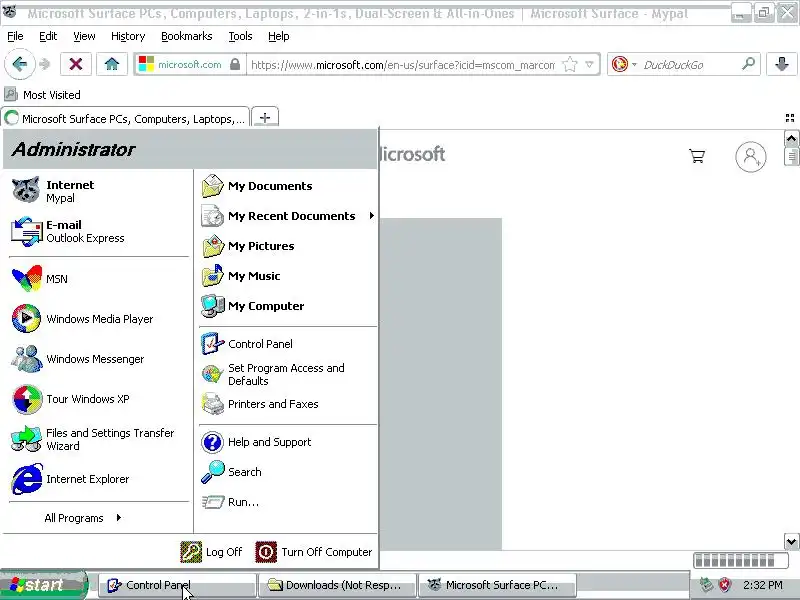Open My Computer
Image resolution: width=800 pixels, height=600 pixels.
tap(287, 306)
